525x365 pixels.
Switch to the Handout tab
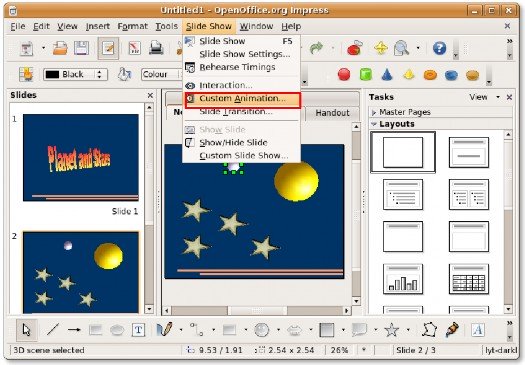(x=332, y=113)
